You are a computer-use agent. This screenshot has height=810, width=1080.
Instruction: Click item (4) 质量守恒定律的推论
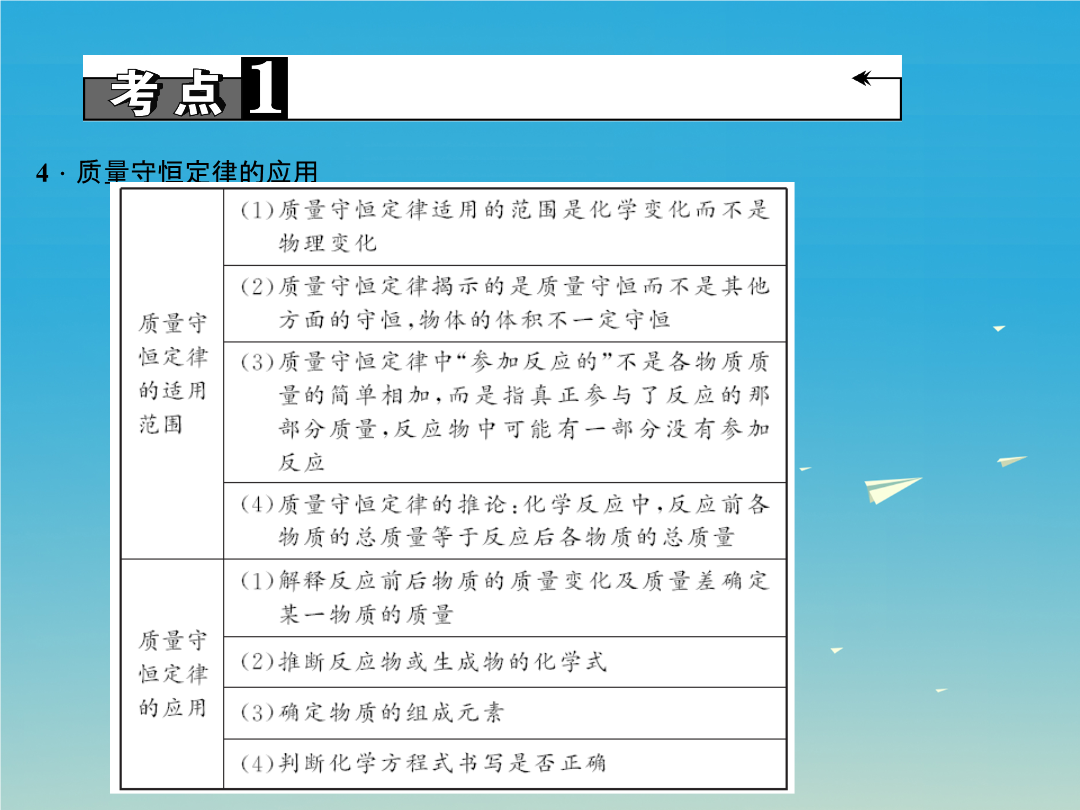click(x=505, y=521)
